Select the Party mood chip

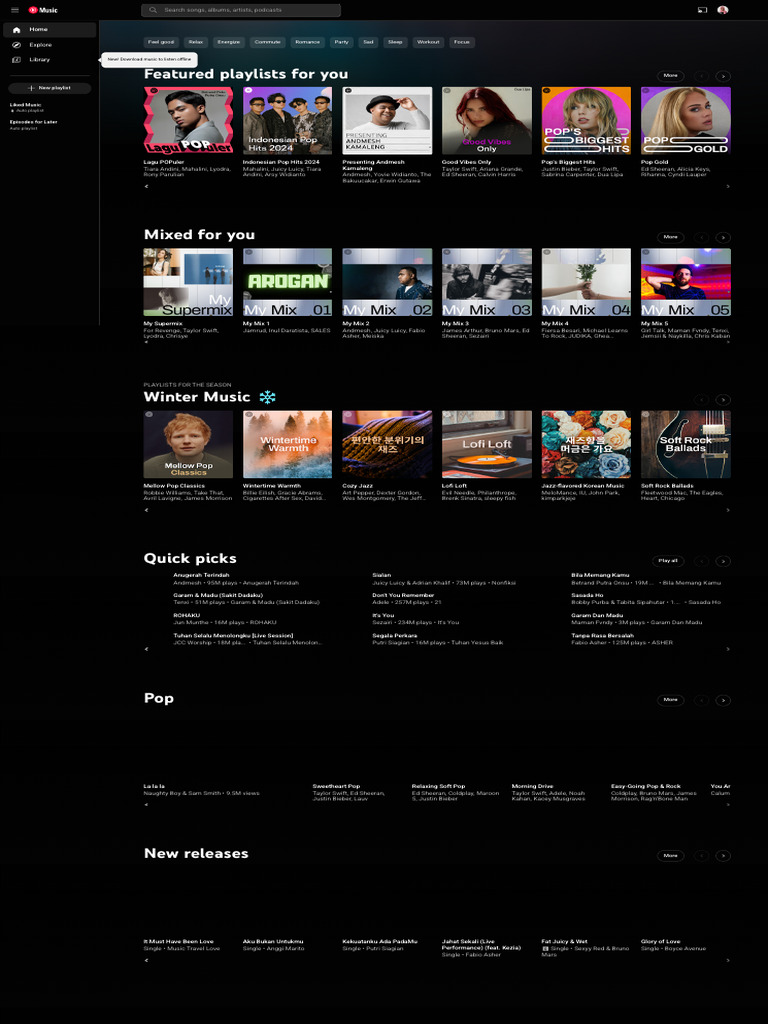coord(342,42)
